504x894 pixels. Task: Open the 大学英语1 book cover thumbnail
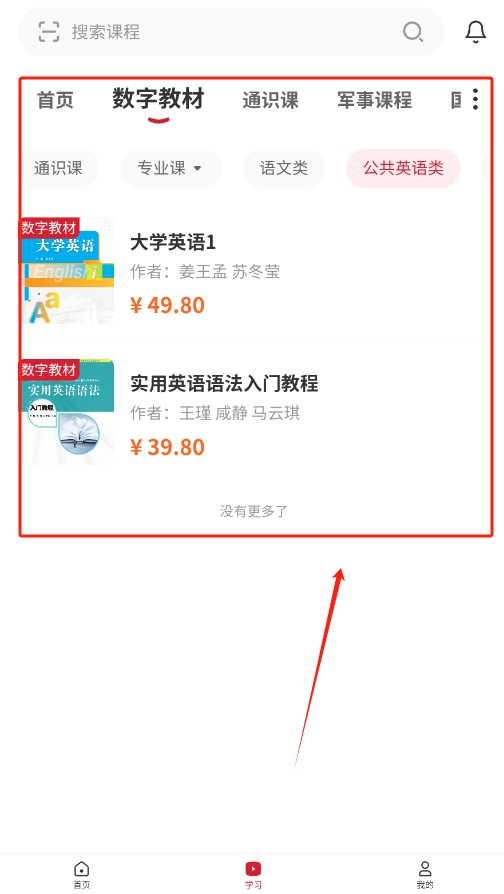(x=67, y=270)
